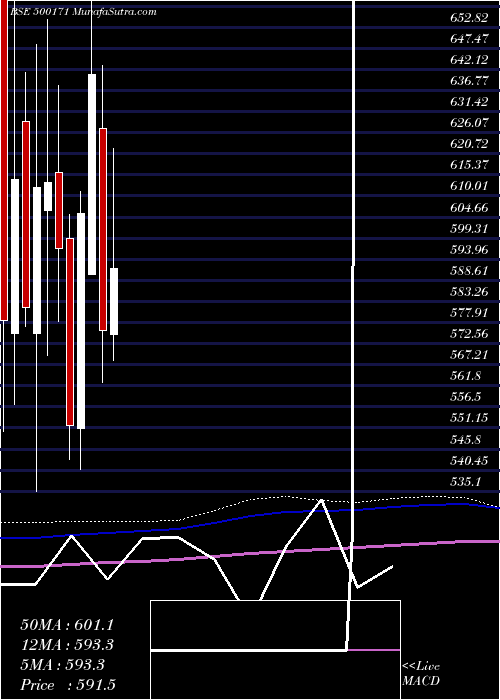Click the 620.72 price axis label

pyautogui.click(x=469, y=144)
